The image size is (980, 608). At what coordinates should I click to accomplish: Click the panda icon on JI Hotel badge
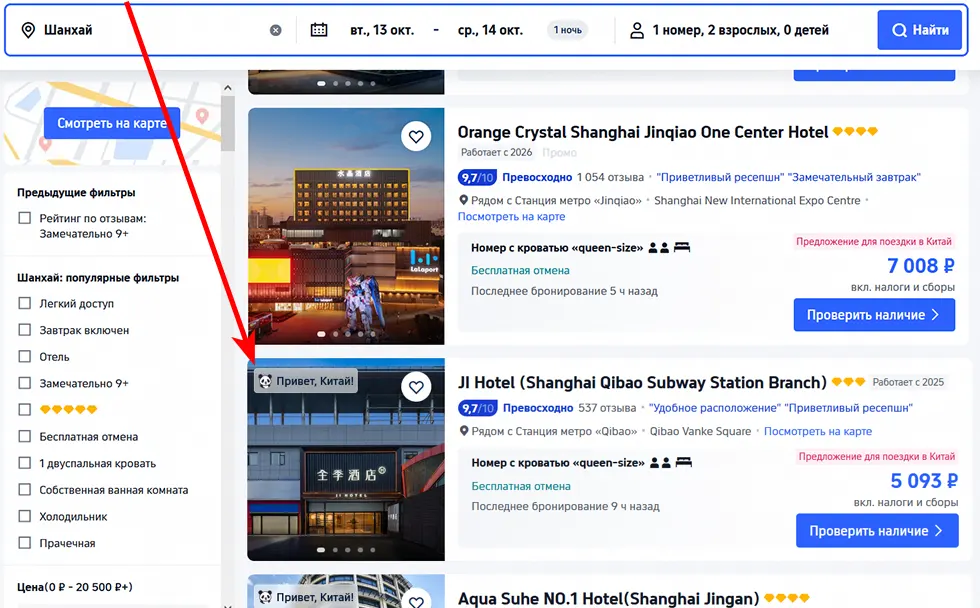point(265,381)
